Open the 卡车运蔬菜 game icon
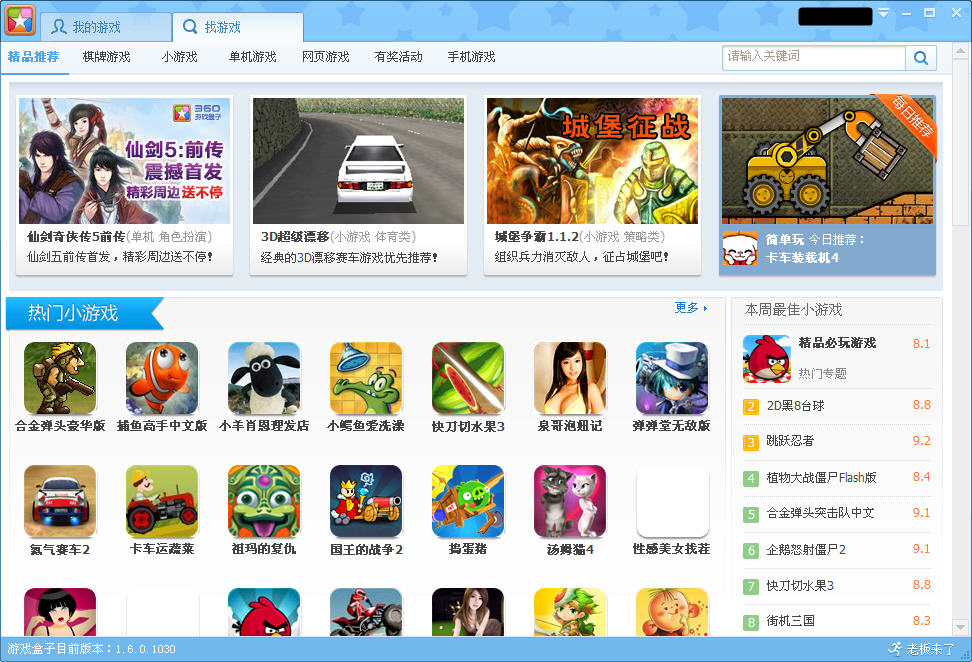 (x=162, y=501)
